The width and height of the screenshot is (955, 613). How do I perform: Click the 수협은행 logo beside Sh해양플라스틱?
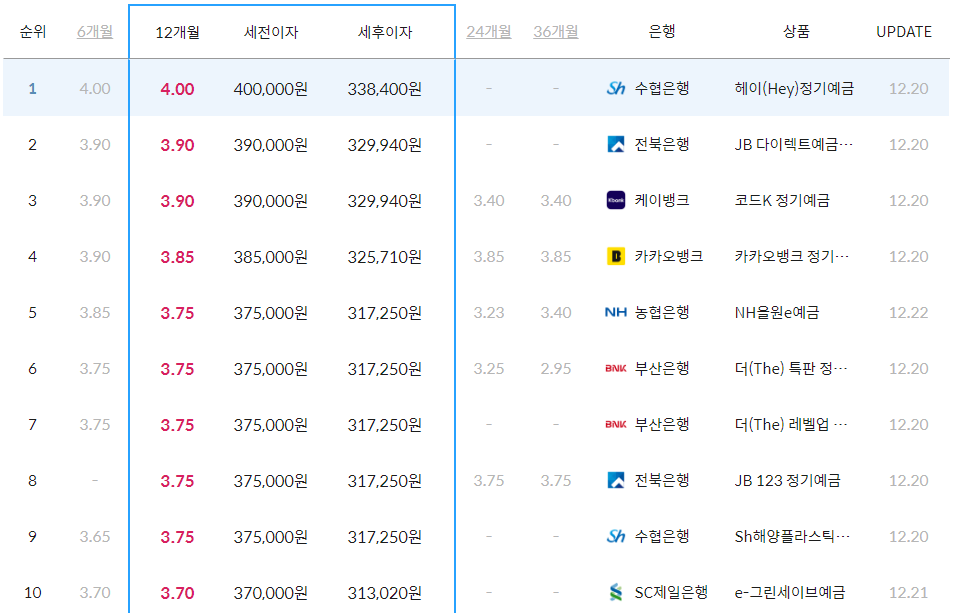[x=616, y=536]
